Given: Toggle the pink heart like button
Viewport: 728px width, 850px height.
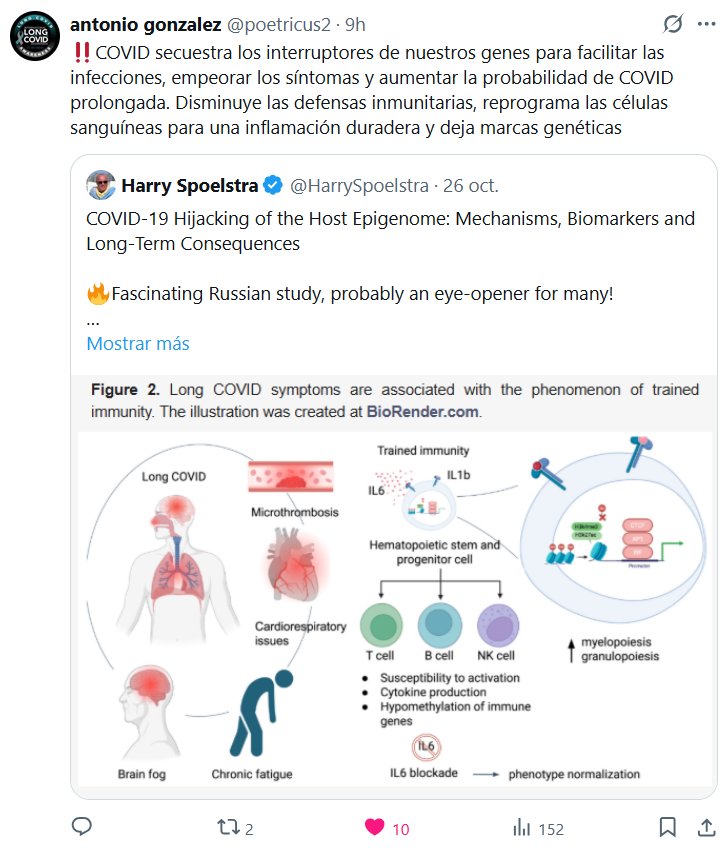Looking at the screenshot, I should (x=375, y=827).
